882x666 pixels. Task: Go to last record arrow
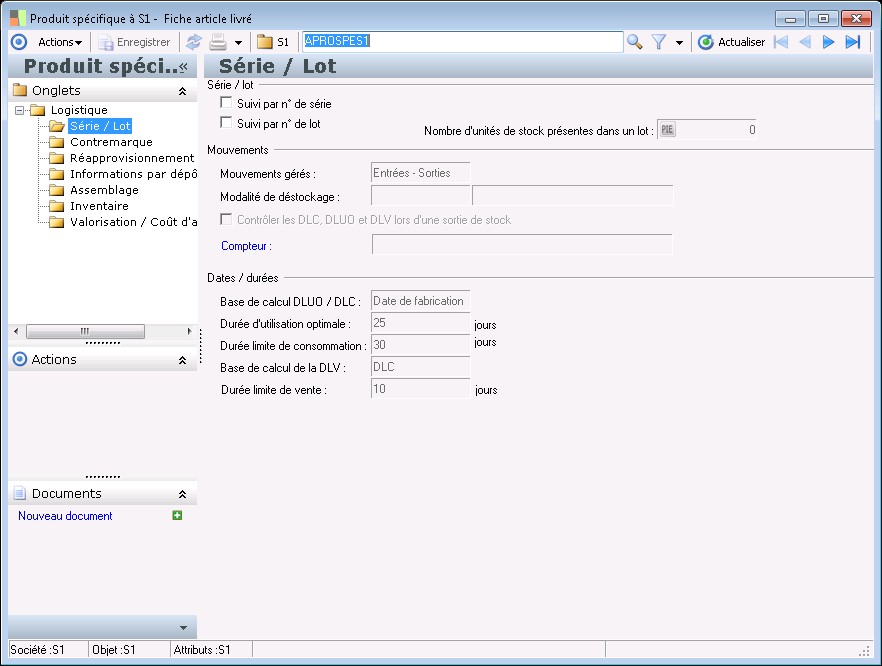point(853,42)
